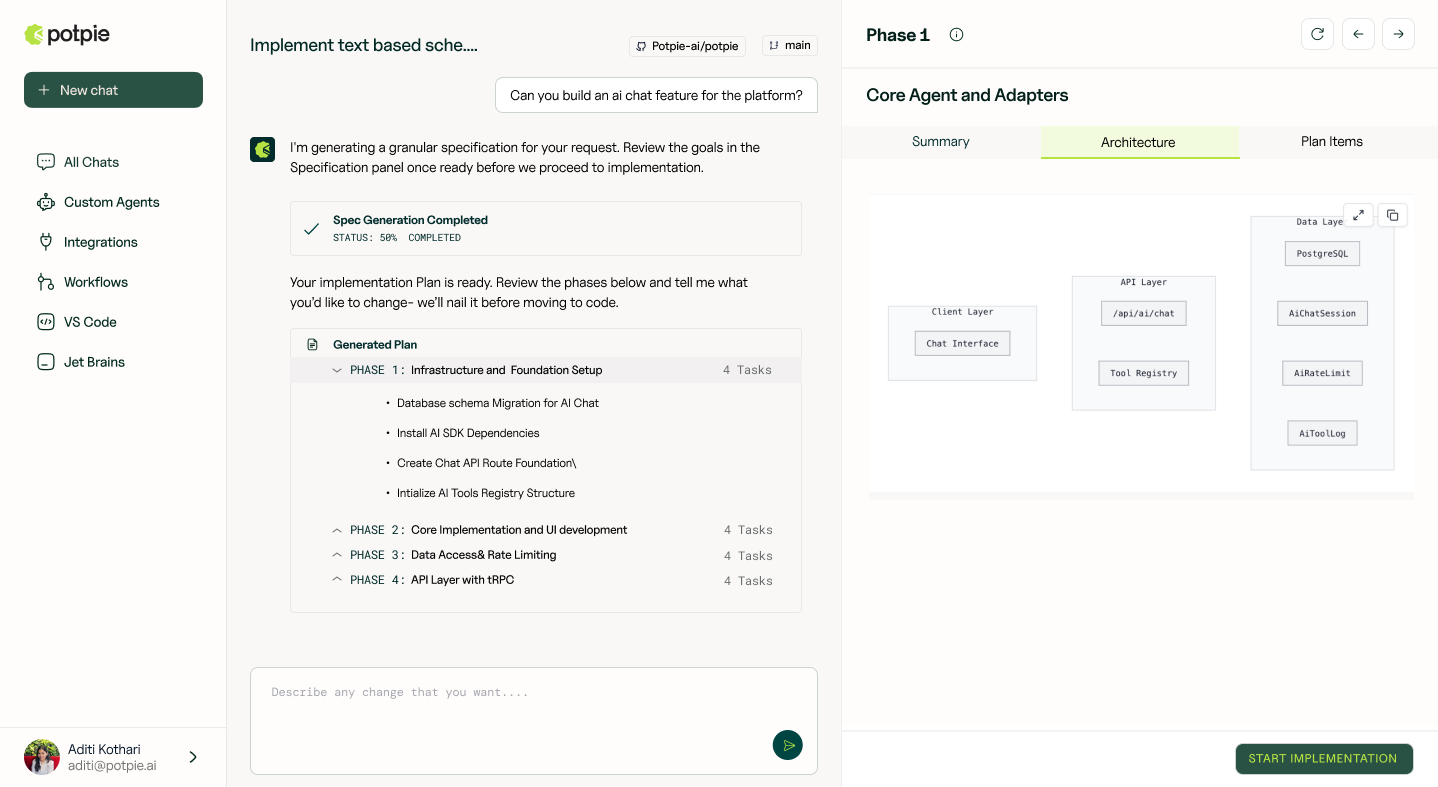
Task: Click the refresh icon in Phase panel
Action: click(x=1317, y=34)
